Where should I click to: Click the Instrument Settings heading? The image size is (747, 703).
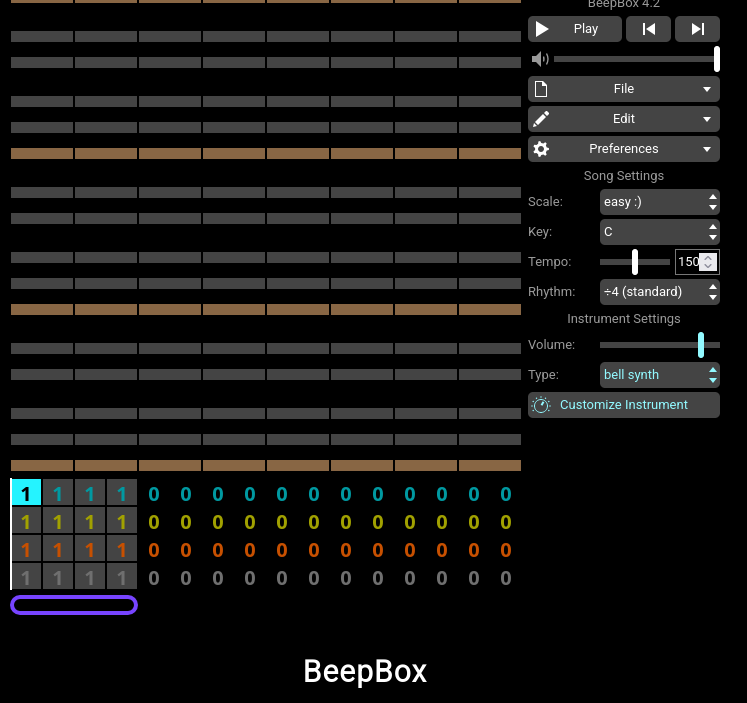pos(624,319)
